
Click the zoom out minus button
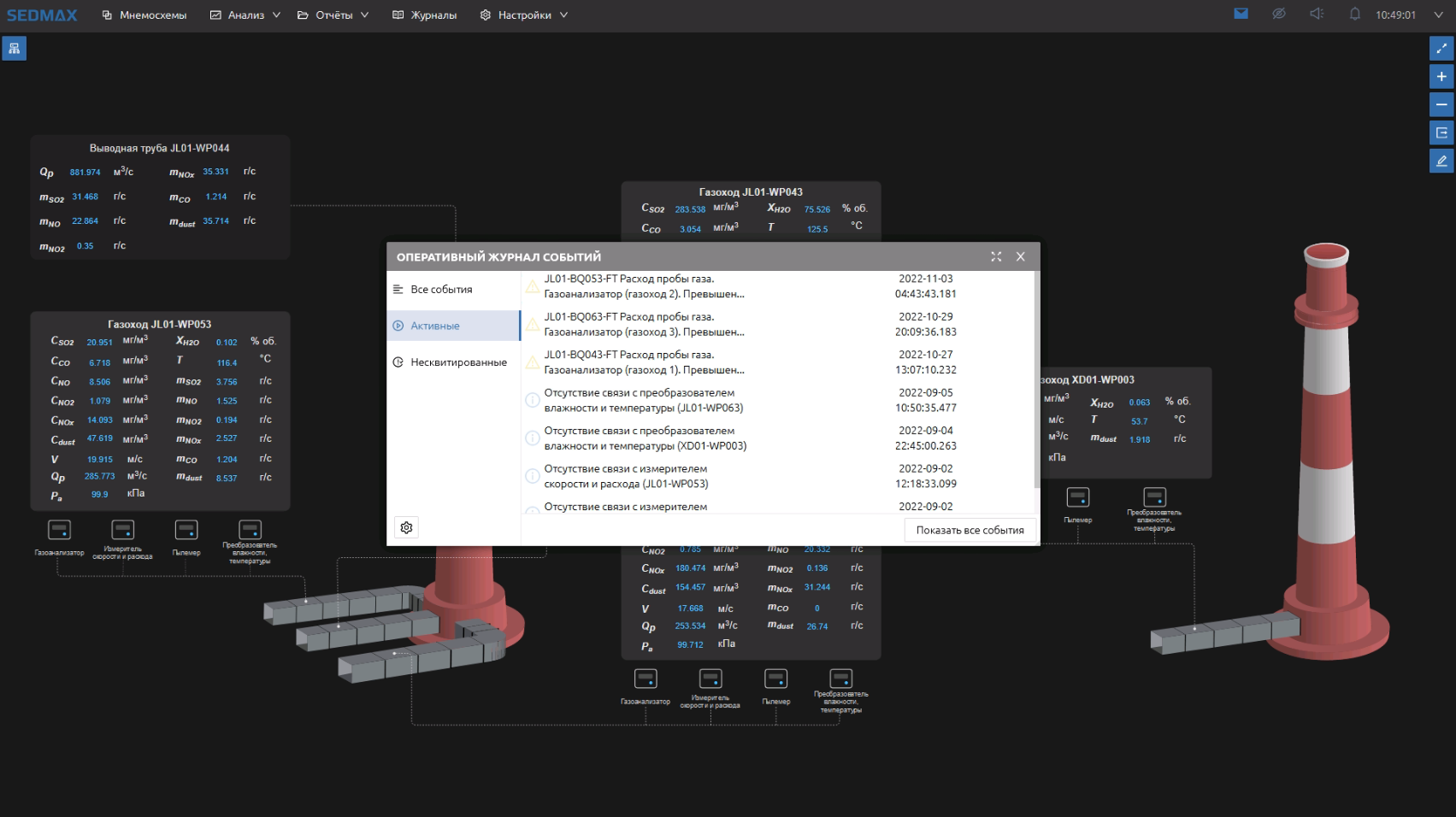tap(1441, 105)
